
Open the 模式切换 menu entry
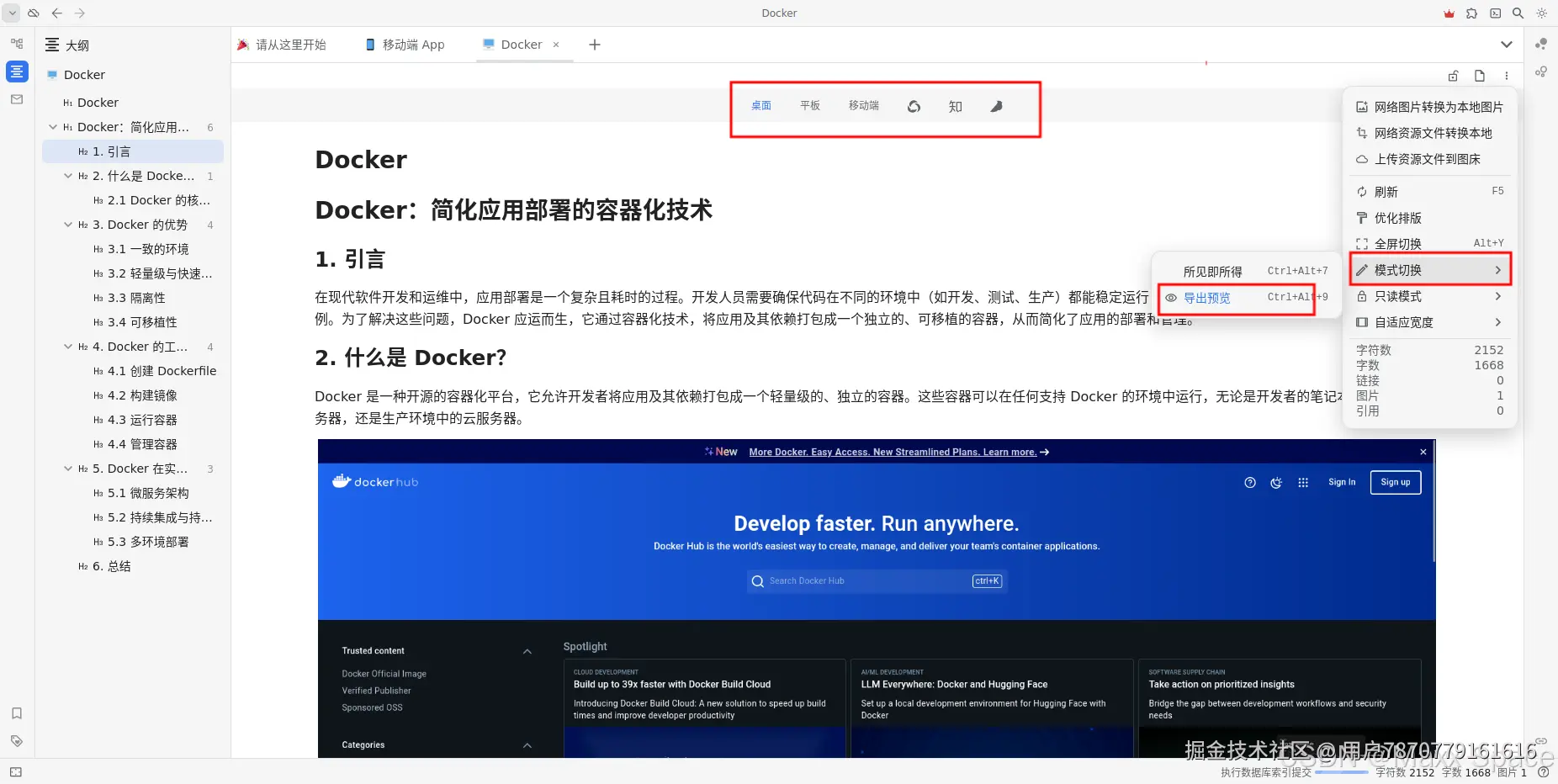coord(1429,270)
